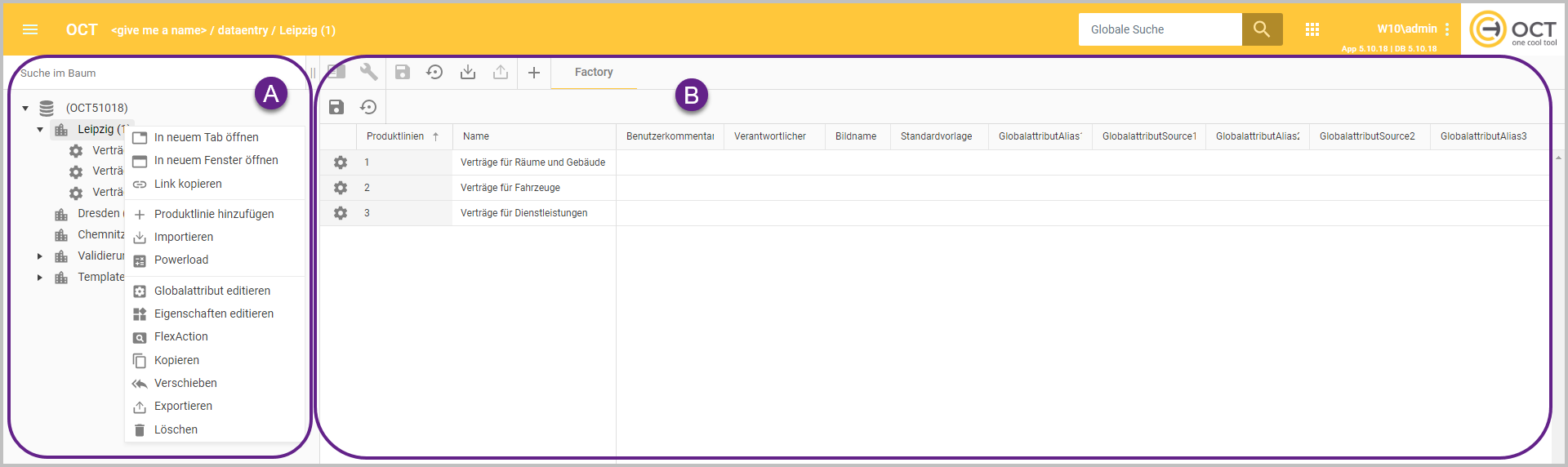The height and width of the screenshot is (467, 1568).
Task: Click the wrench settings icon in toolbar
Action: click(x=369, y=72)
